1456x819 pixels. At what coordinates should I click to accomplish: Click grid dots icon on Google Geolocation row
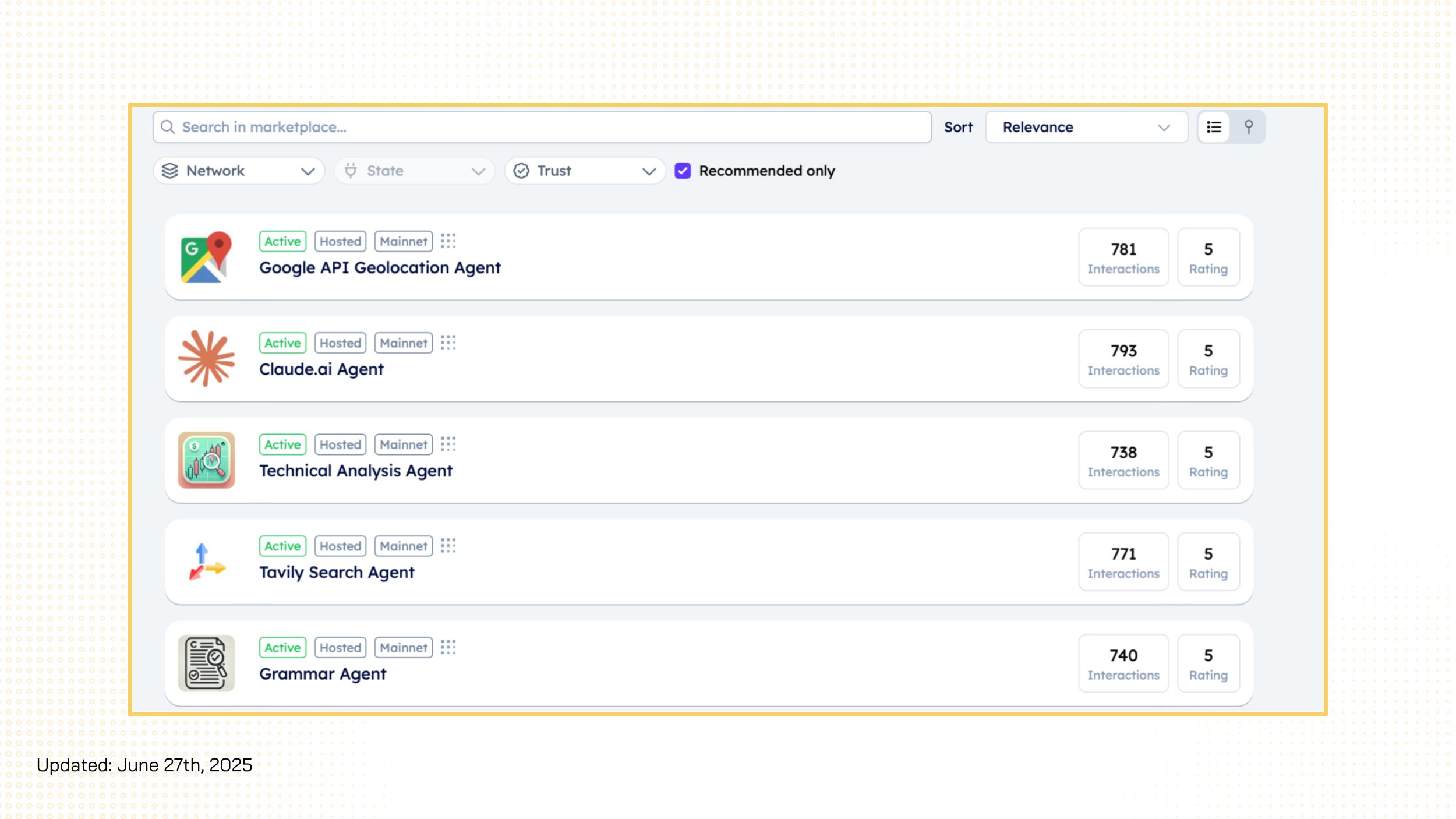(448, 241)
